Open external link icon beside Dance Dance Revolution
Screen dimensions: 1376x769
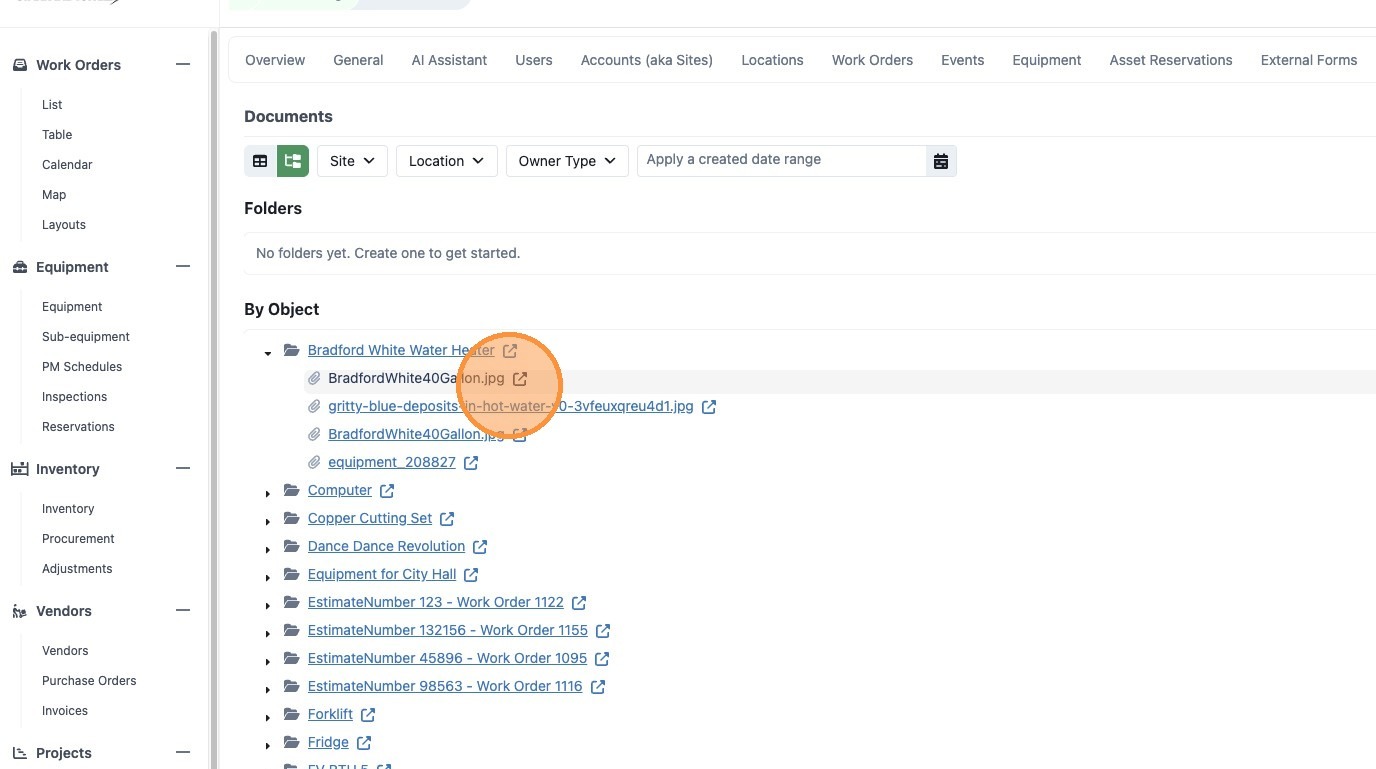pos(480,546)
